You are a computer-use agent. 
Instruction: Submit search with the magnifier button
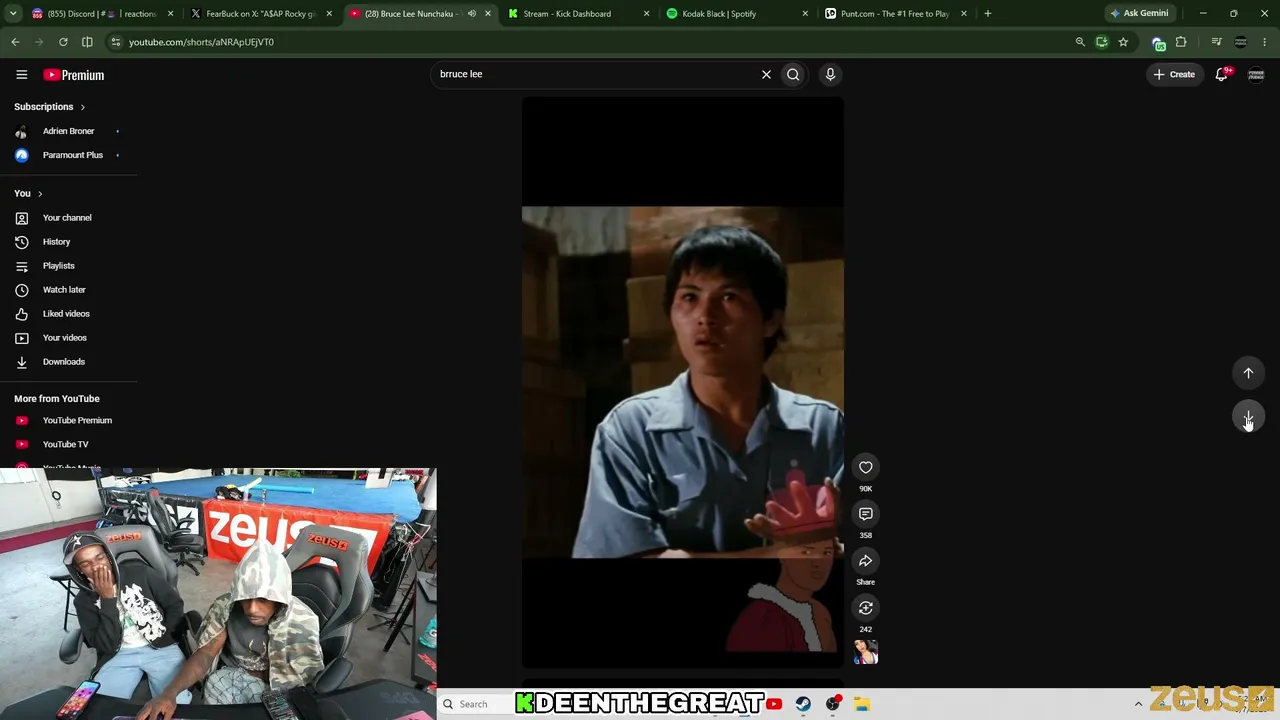[x=793, y=74]
